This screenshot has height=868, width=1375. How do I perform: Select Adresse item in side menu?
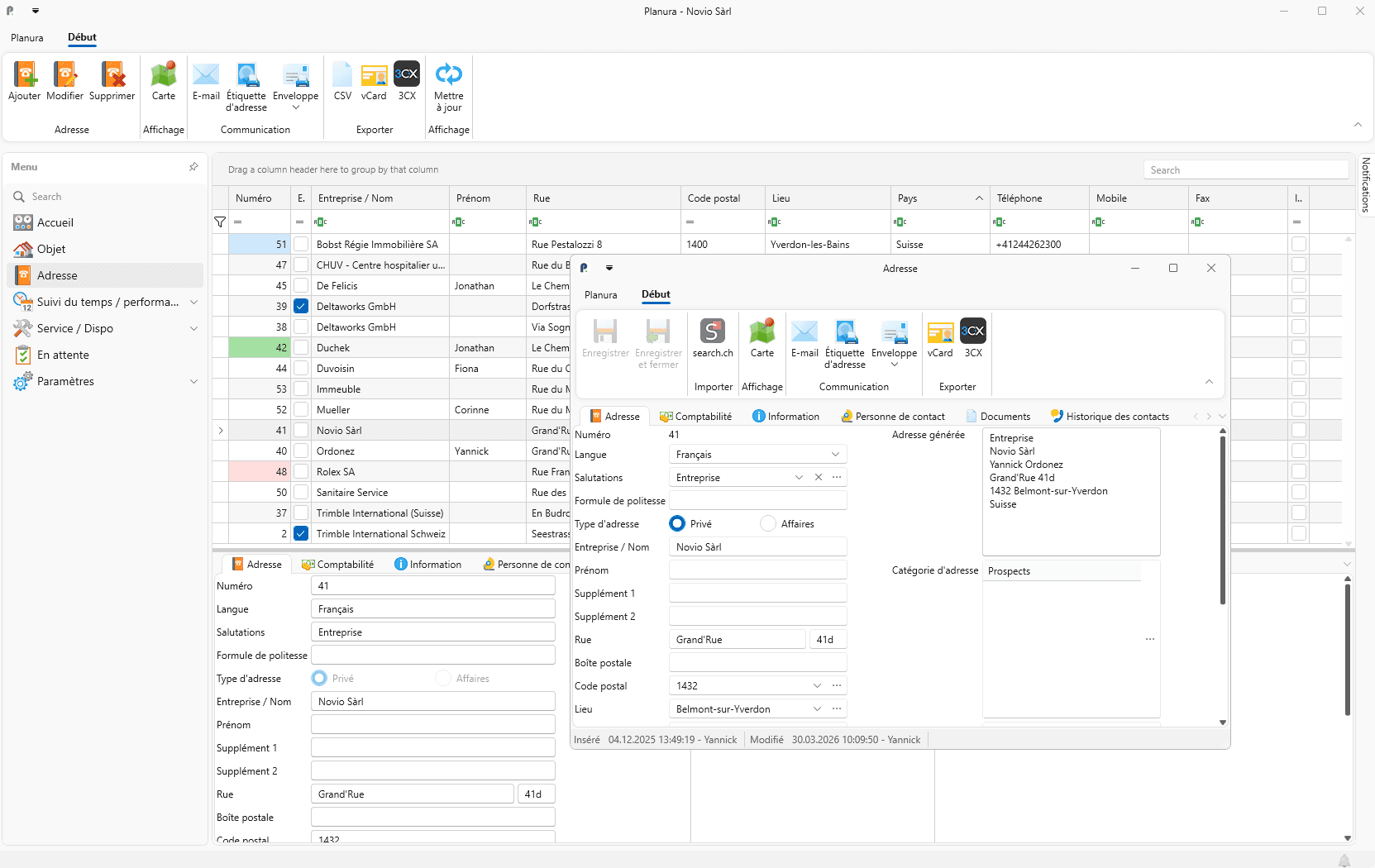click(x=105, y=275)
